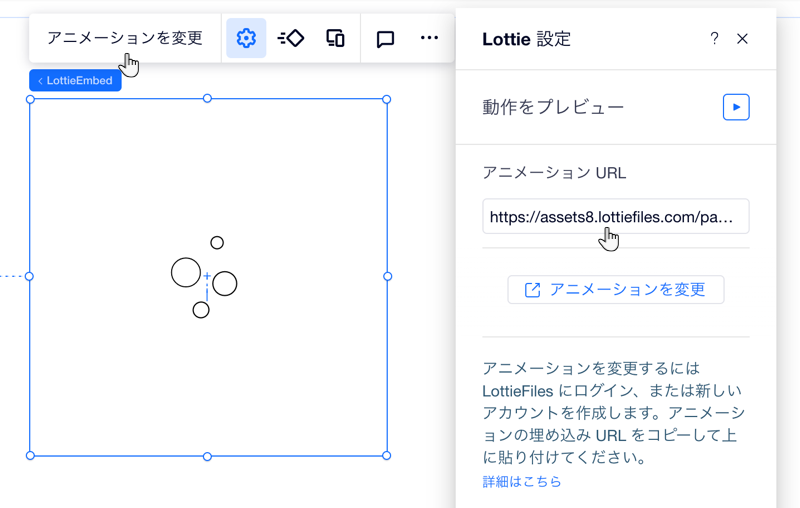This screenshot has height=508, width=800.
Task: Close the Lottie 設定 panel
Action: click(x=742, y=38)
